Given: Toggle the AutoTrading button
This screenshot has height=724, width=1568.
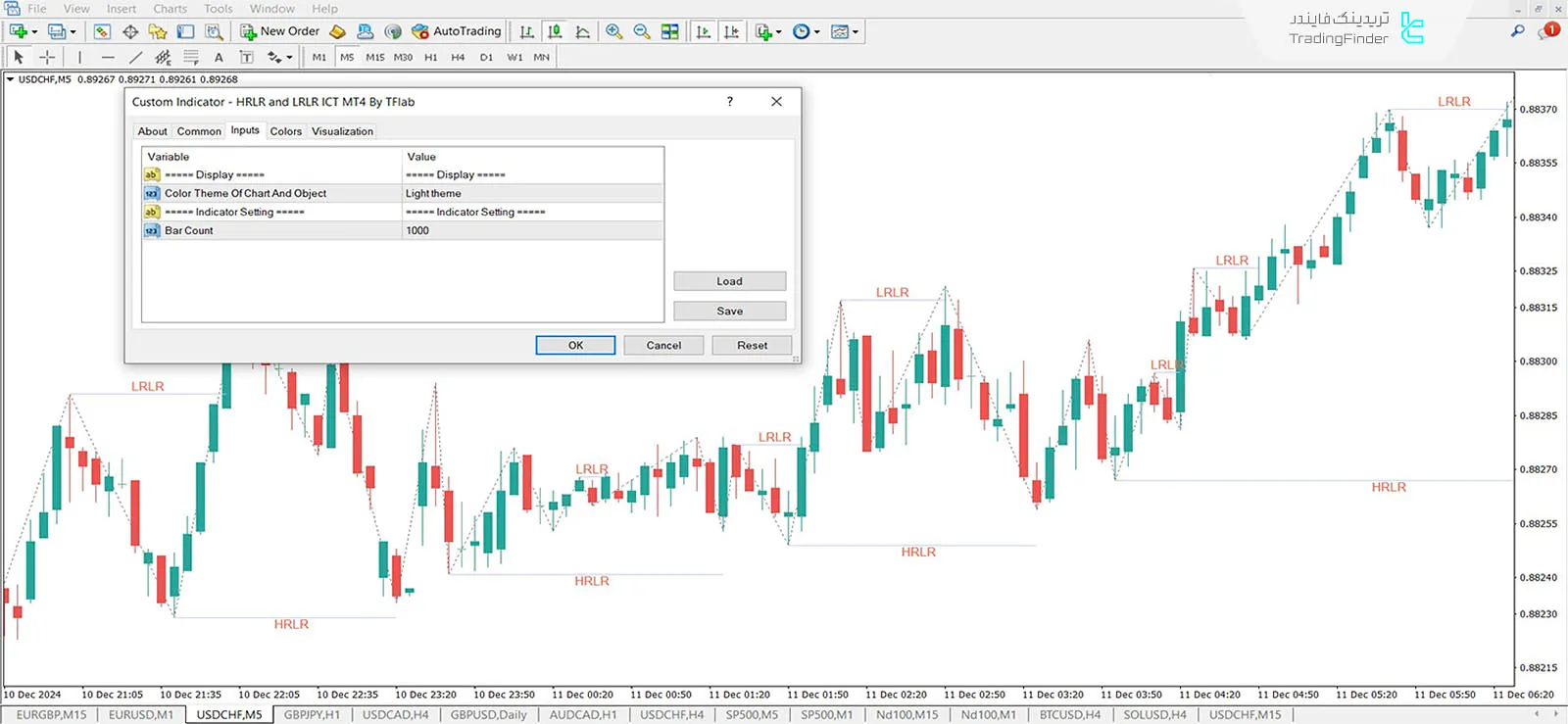Looking at the screenshot, I should click(457, 31).
